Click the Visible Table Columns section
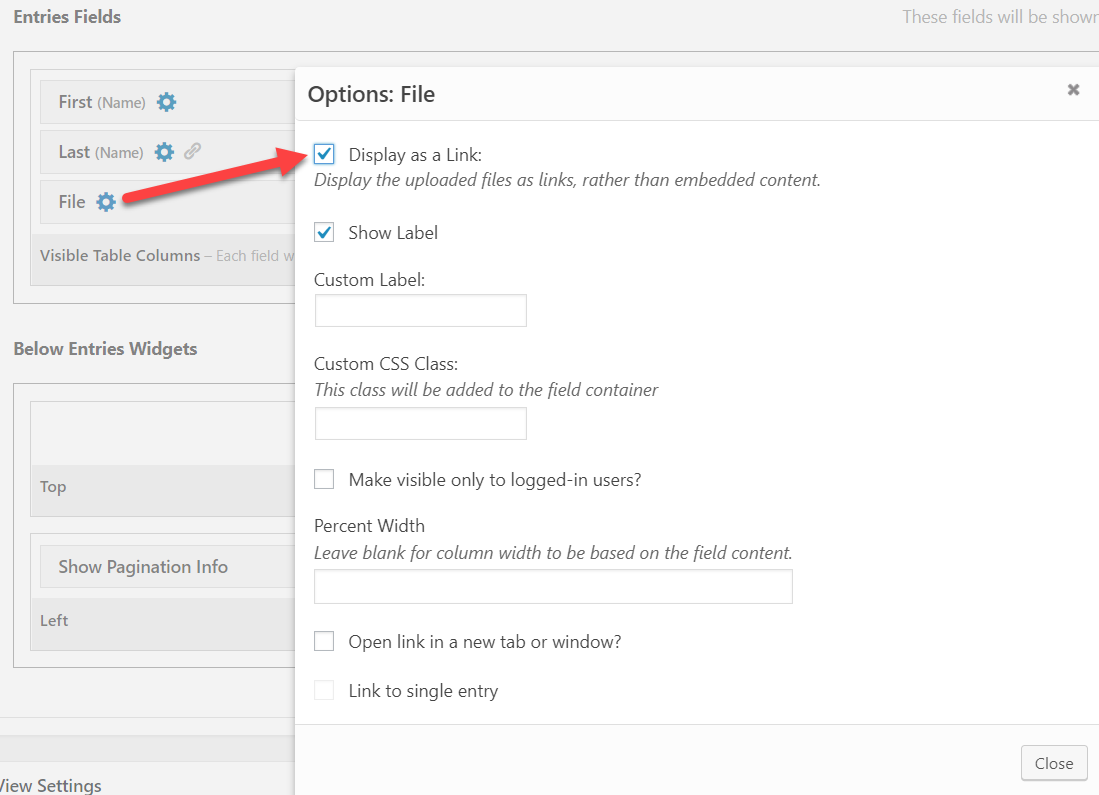This screenshot has width=1099, height=795. (x=120, y=255)
